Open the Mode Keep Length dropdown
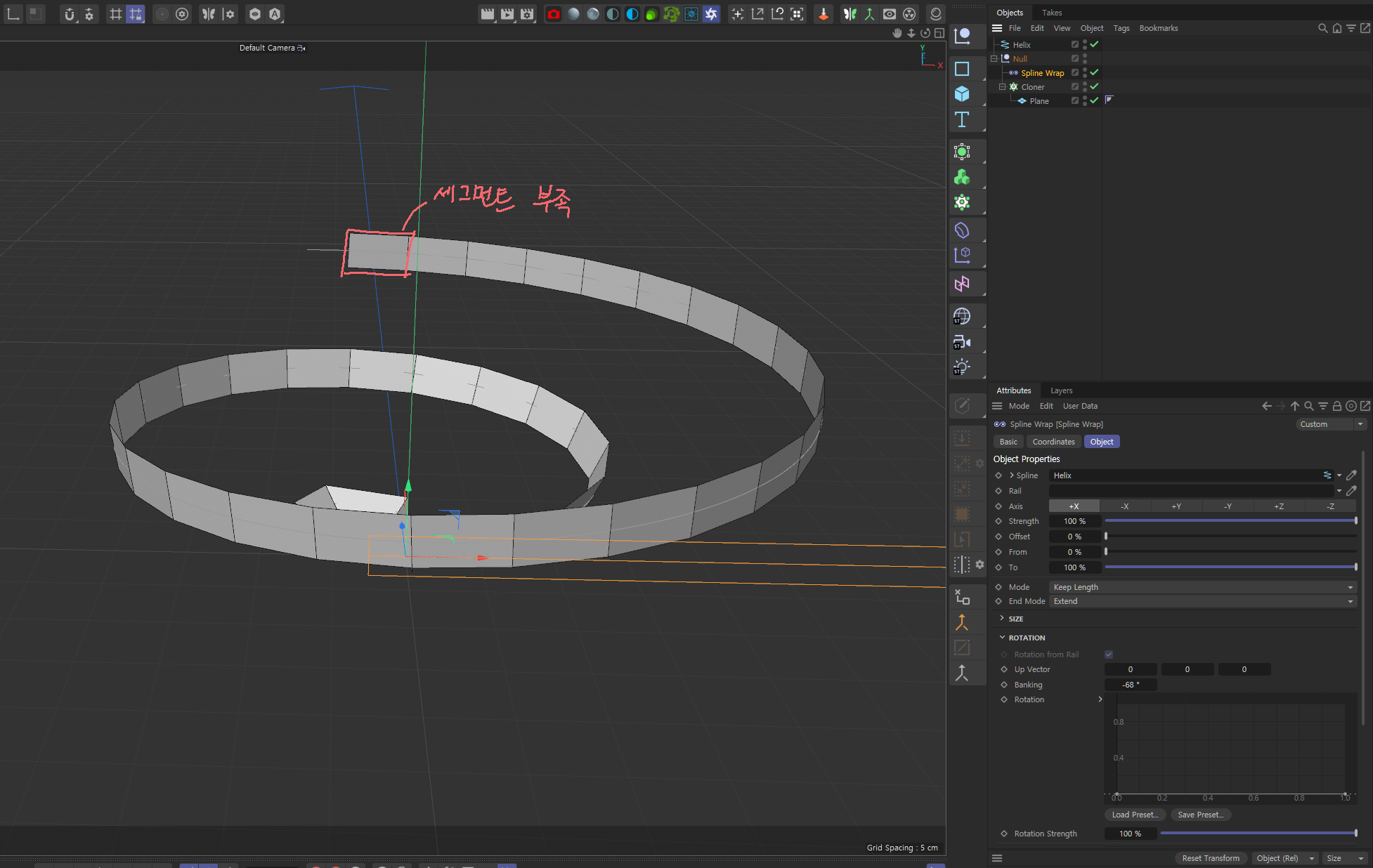1373x868 pixels. (1202, 587)
